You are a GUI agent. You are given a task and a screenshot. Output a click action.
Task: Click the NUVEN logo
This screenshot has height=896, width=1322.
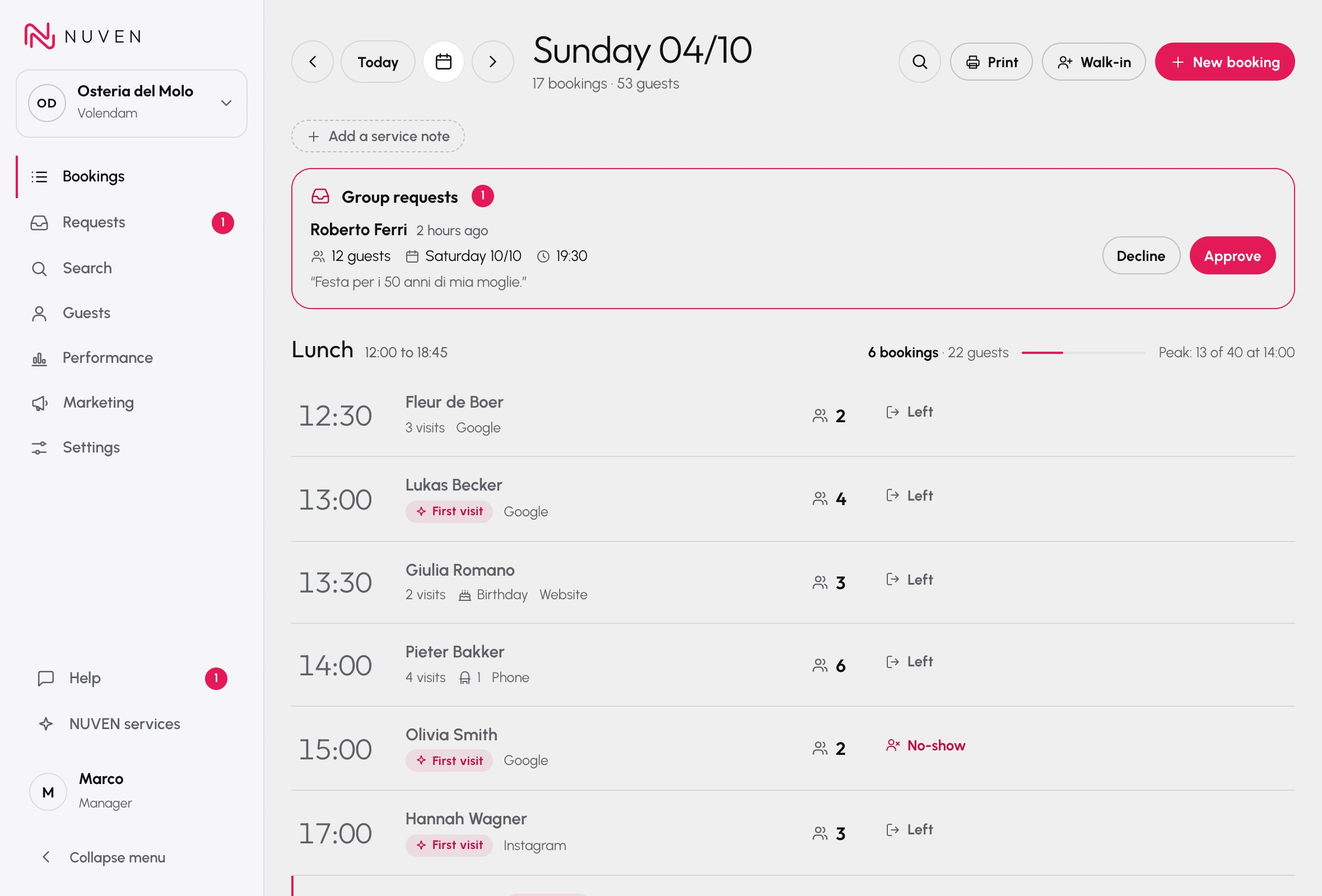tap(83, 36)
